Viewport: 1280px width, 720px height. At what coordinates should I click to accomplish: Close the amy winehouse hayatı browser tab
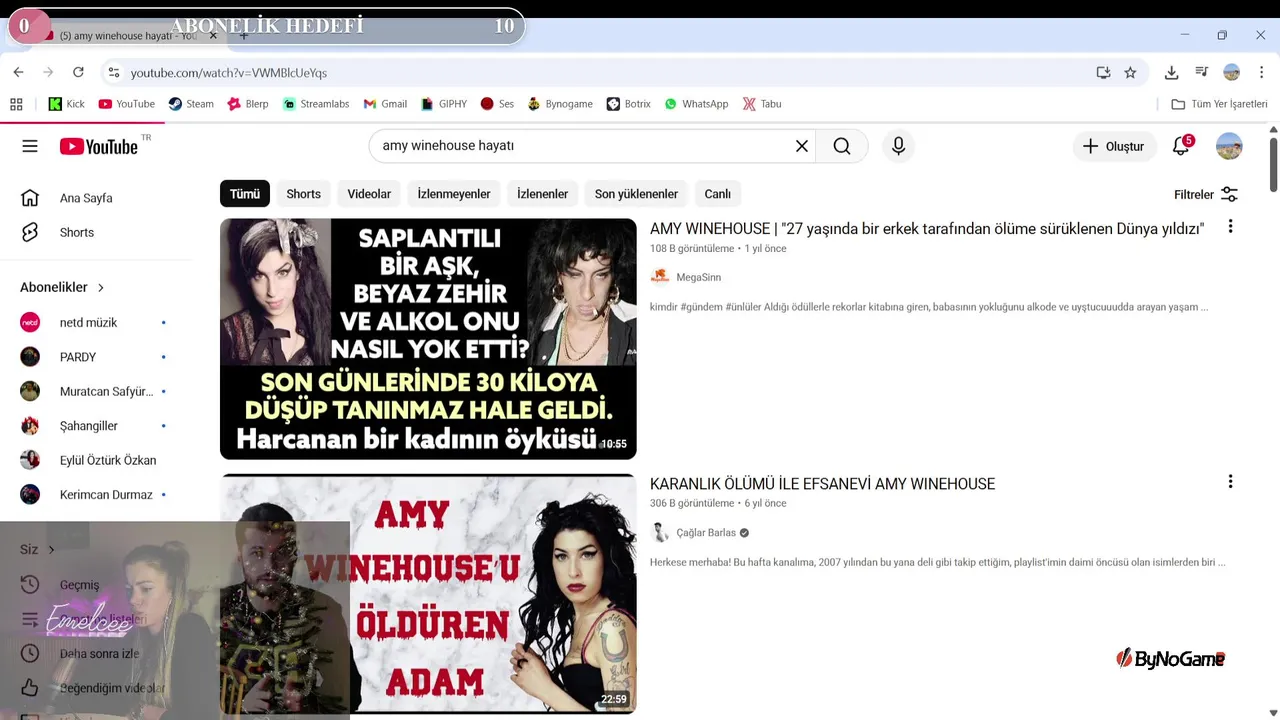(x=213, y=35)
